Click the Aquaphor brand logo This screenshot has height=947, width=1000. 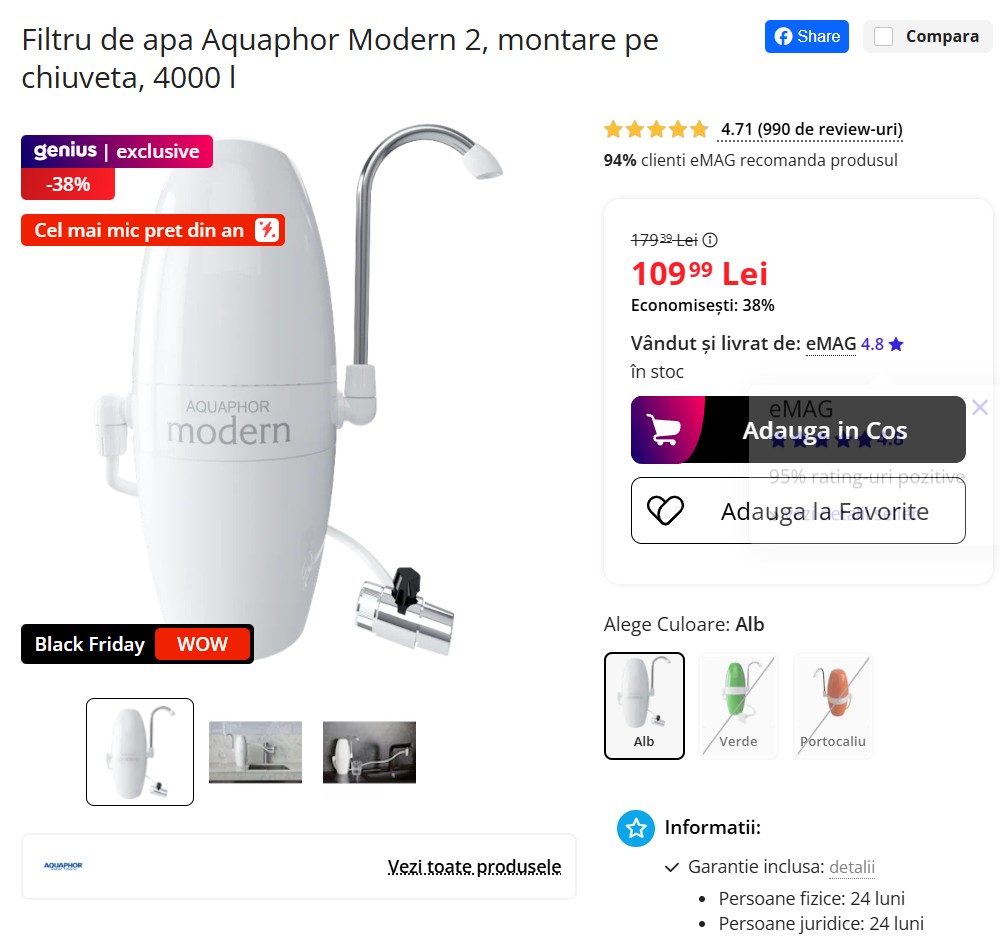63,866
